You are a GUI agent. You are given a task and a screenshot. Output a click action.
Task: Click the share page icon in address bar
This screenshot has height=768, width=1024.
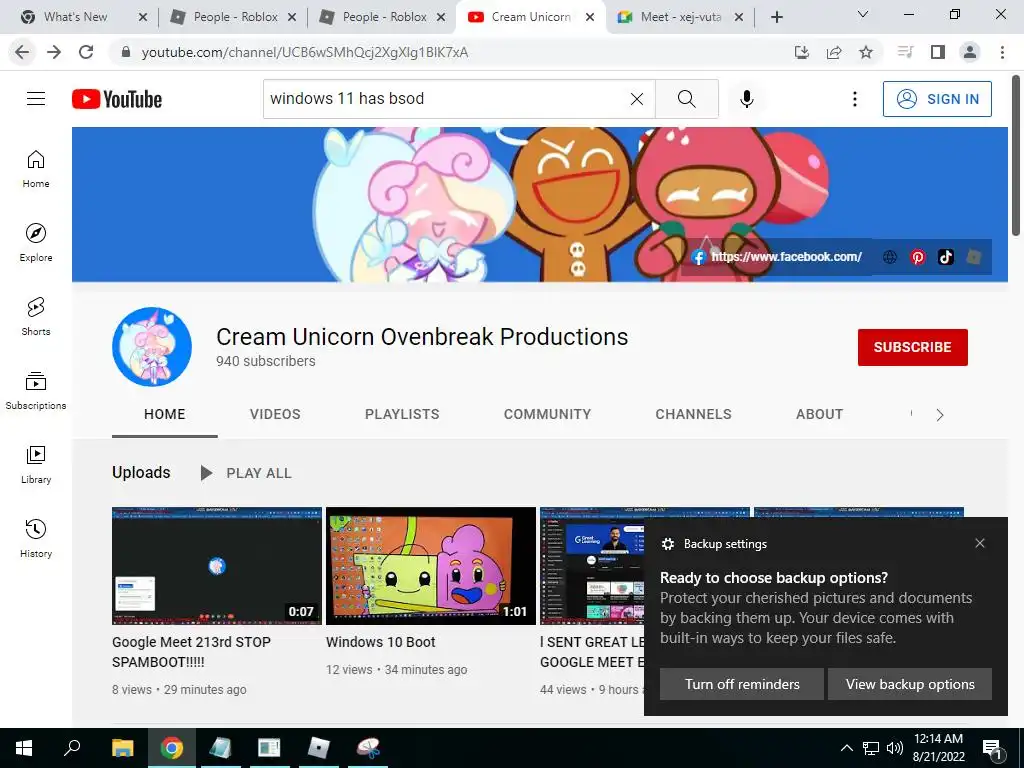click(x=834, y=52)
